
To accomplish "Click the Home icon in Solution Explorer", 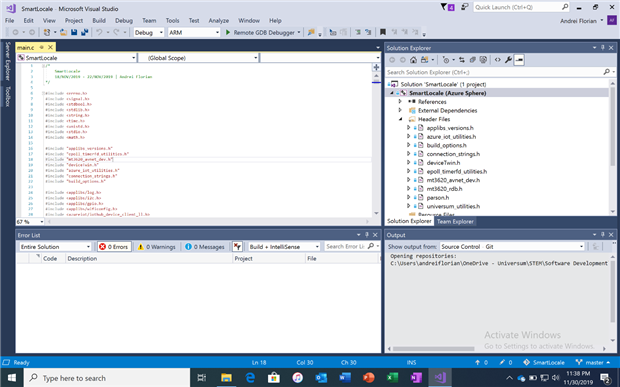I will (413, 60).
